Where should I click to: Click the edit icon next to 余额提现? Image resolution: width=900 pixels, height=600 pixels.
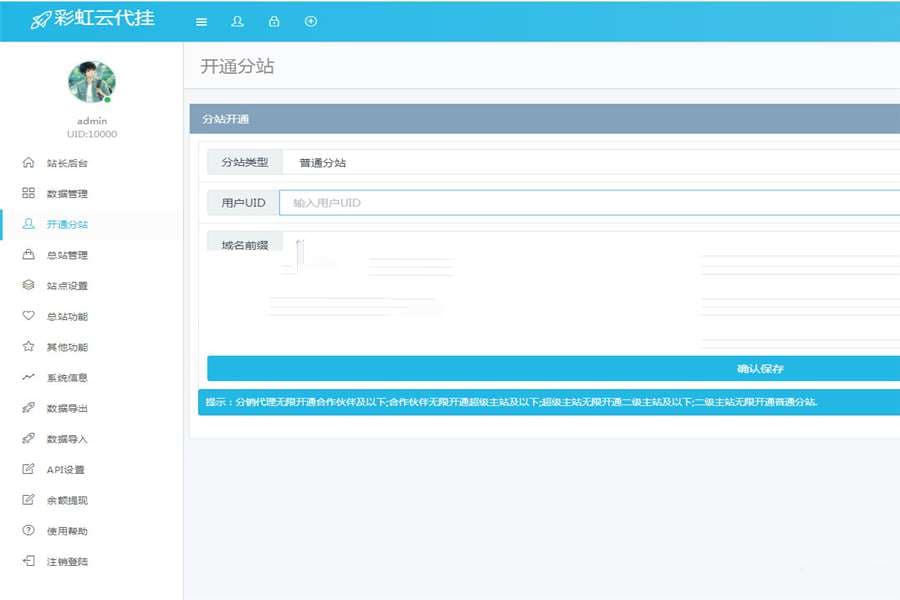(x=28, y=500)
